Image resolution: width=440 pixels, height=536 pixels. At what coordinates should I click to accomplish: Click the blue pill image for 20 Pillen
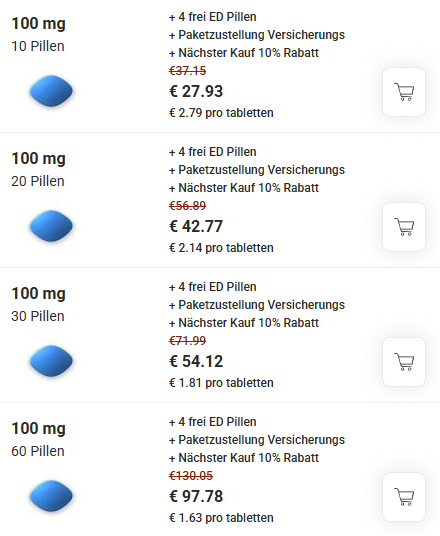click(x=51, y=226)
